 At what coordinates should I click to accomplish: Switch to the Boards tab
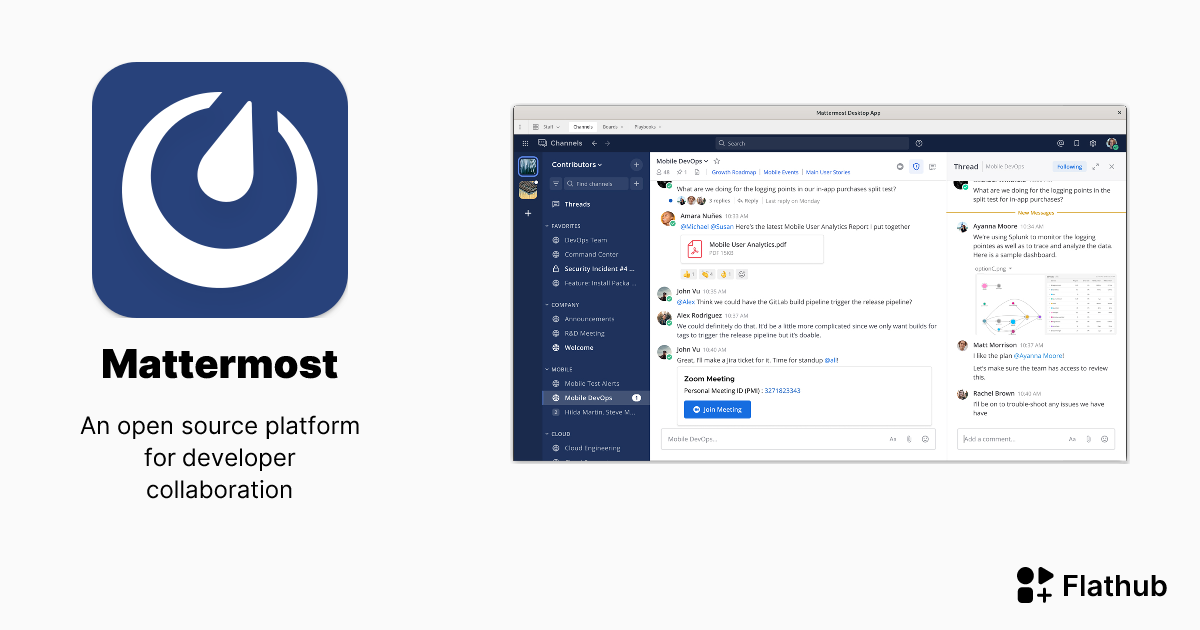[x=611, y=127]
